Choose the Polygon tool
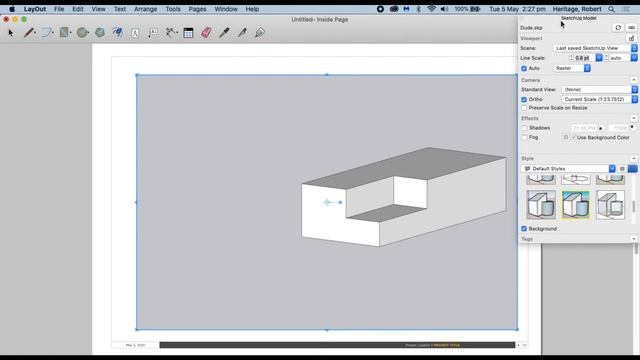640x360 pixels. (x=100, y=33)
